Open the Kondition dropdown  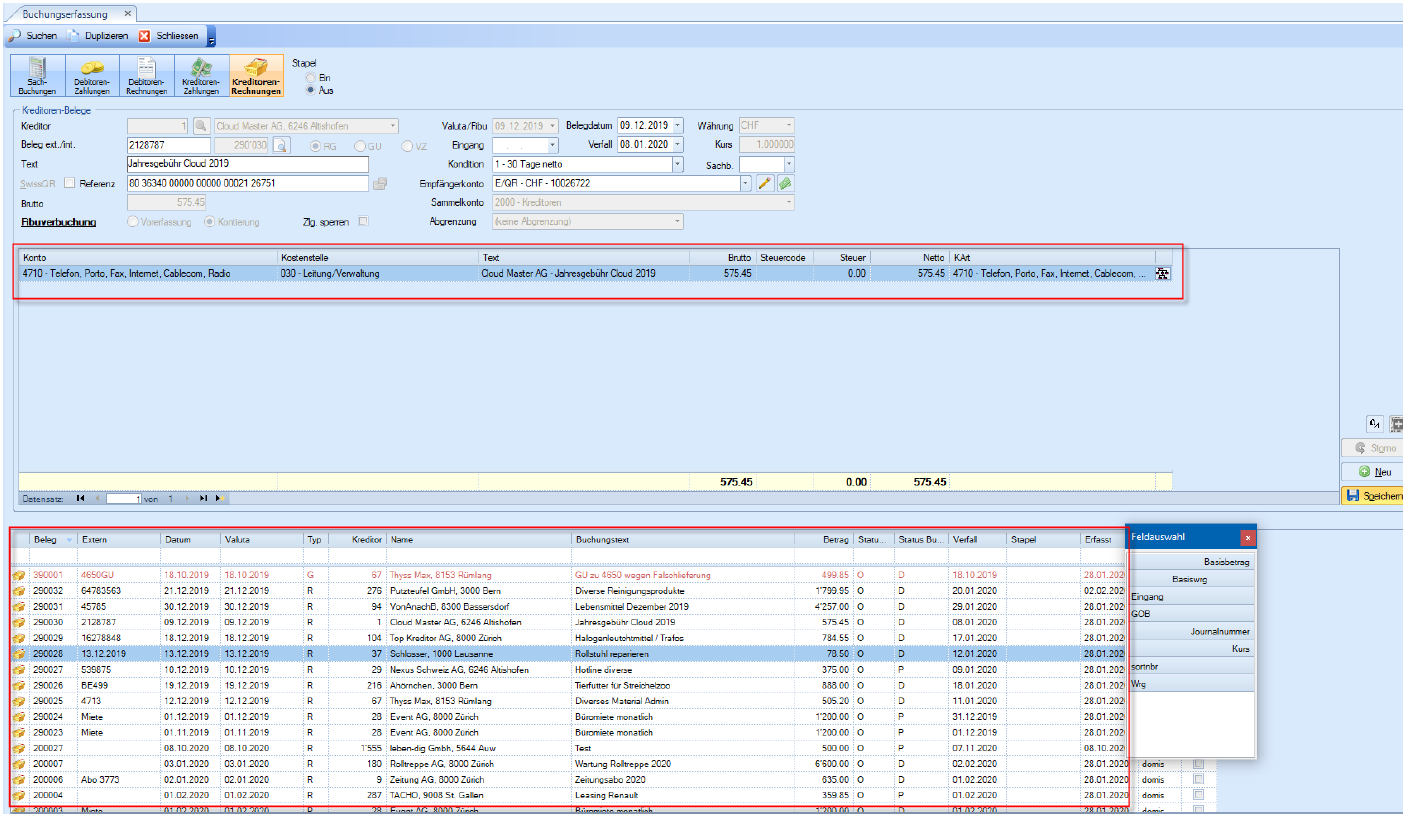(678, 164)
